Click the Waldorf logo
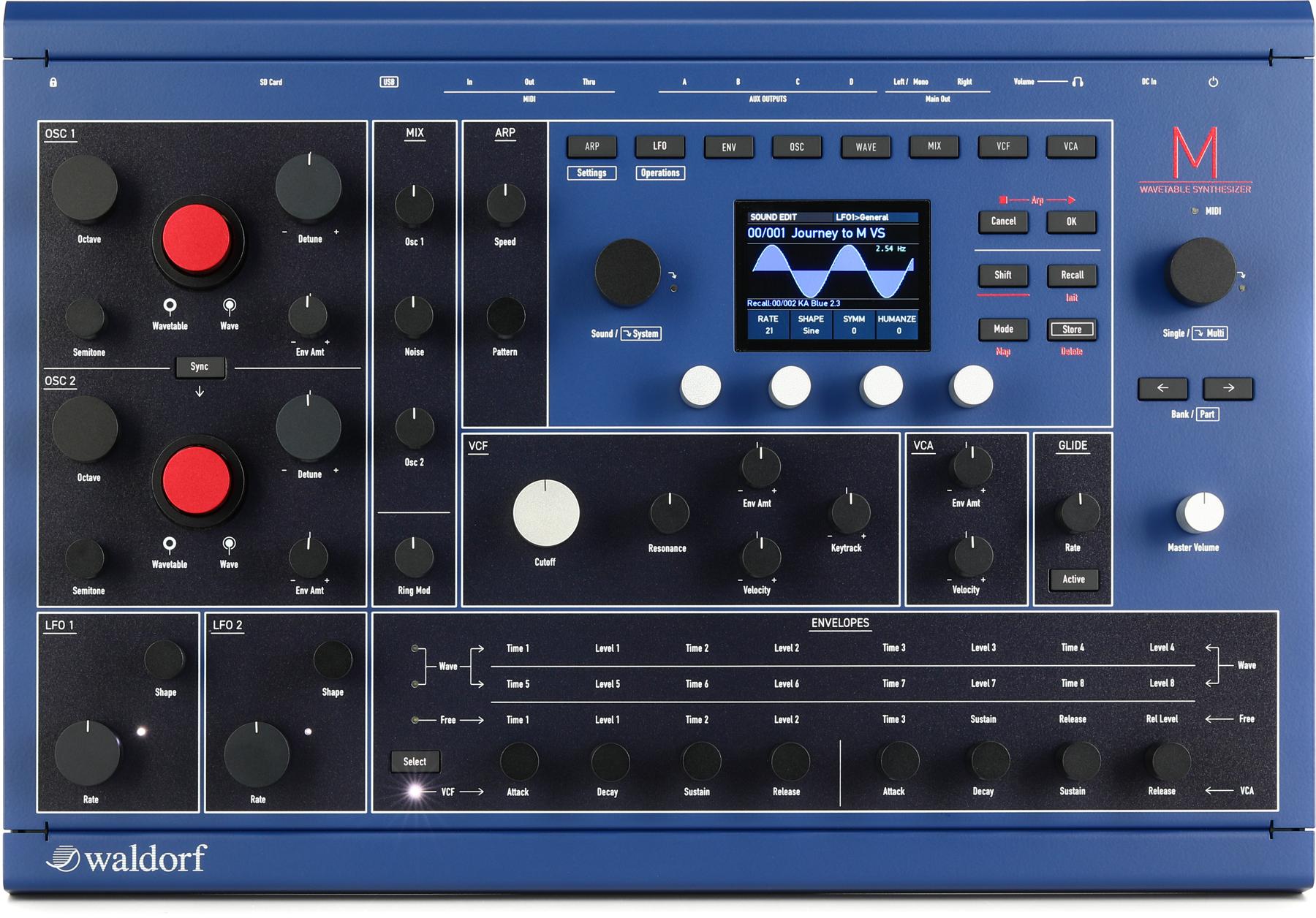The height and width of the screenshot is (918, 1316). pos(126,858)
